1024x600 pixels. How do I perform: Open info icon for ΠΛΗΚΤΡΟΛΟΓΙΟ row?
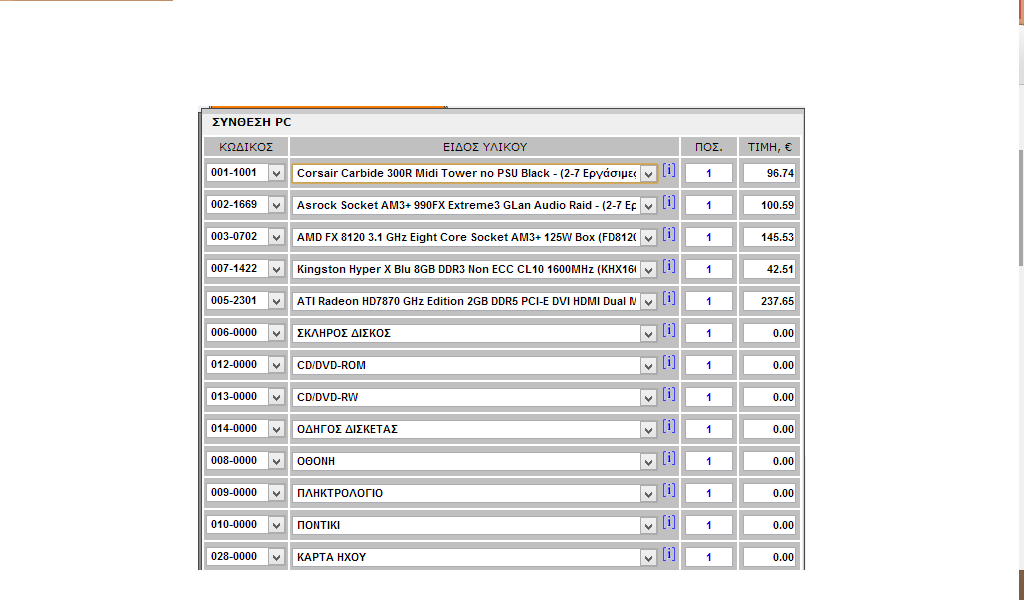coord(669,490)
